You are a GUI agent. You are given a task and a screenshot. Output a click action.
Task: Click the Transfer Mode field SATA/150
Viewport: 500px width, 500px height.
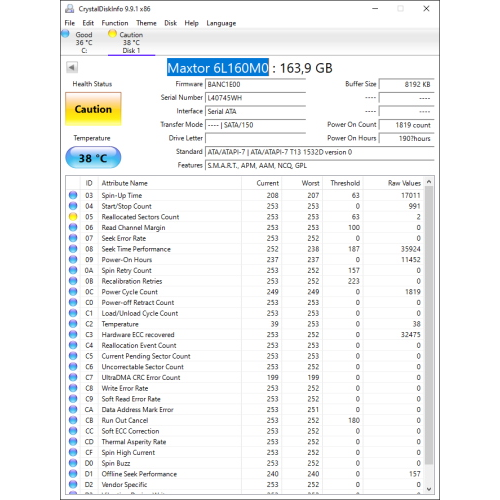[255, 125]
